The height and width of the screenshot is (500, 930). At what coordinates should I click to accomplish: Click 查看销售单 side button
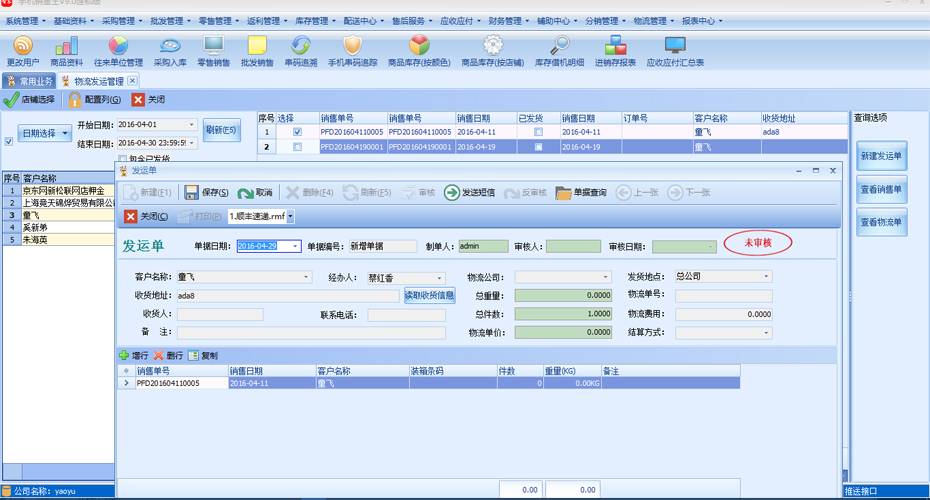click(881, 190)
